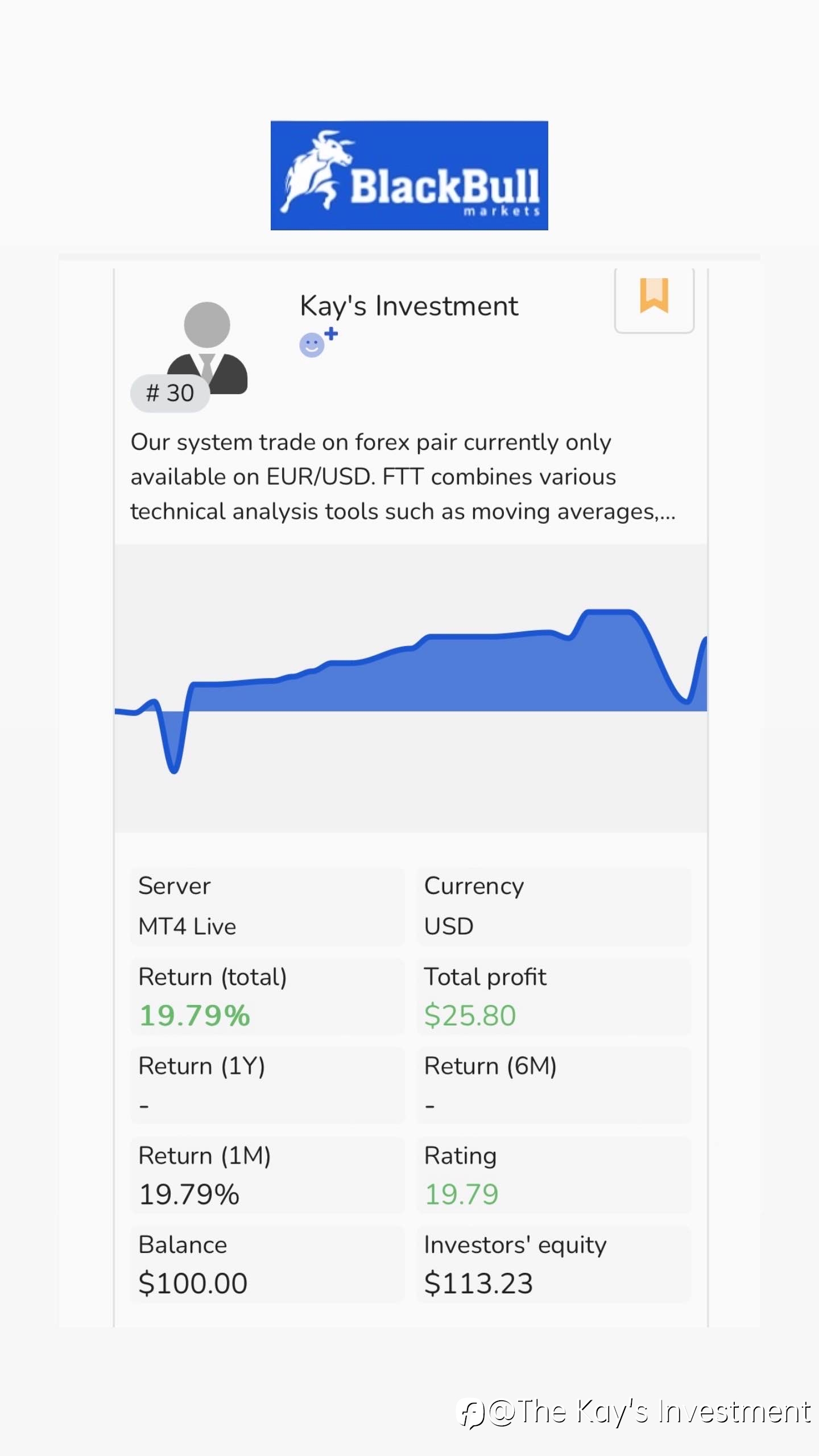Click the Return (1M) 19.79% cell
This screenshot has width=819, height=1456.
point(267,1175)
